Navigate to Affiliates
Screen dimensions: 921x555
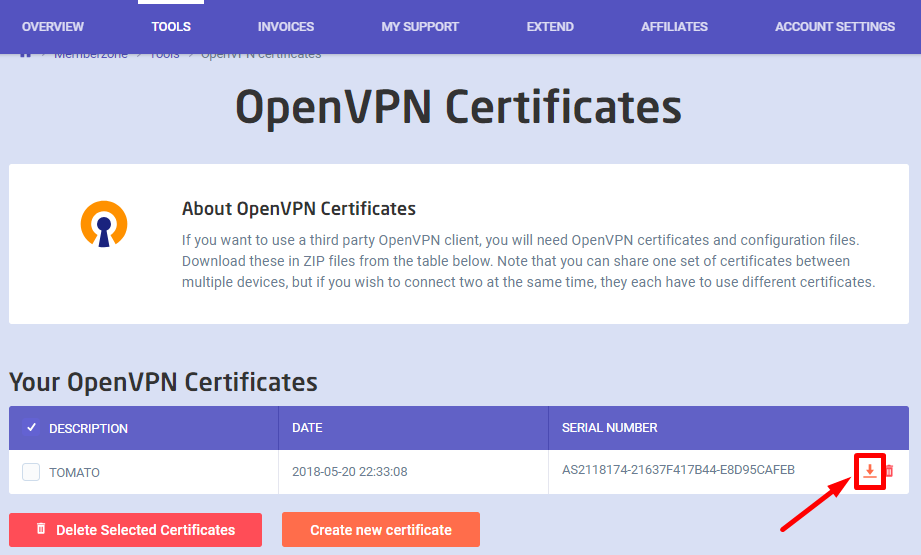pos(674,27)
